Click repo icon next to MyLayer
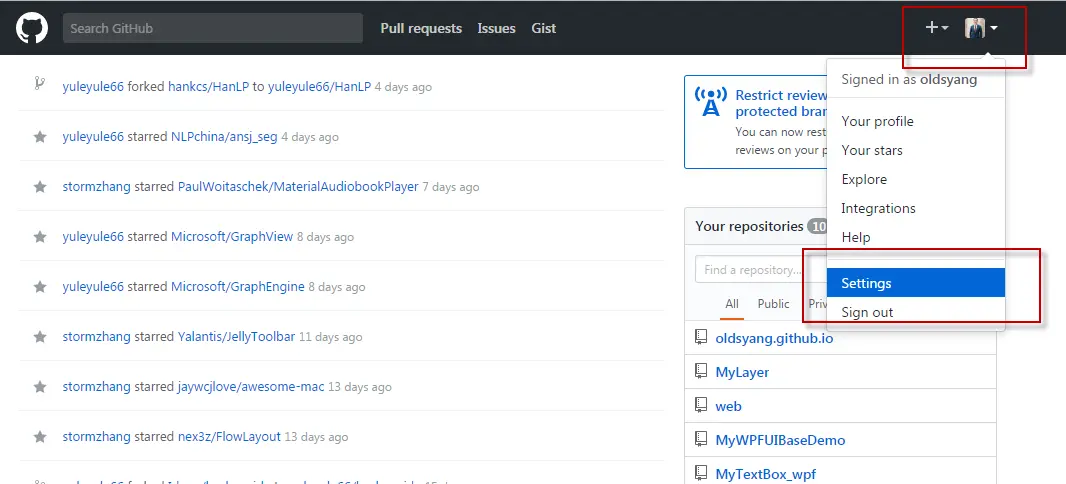The height and width of the screenshot is (484, 1066). [701, 370]
